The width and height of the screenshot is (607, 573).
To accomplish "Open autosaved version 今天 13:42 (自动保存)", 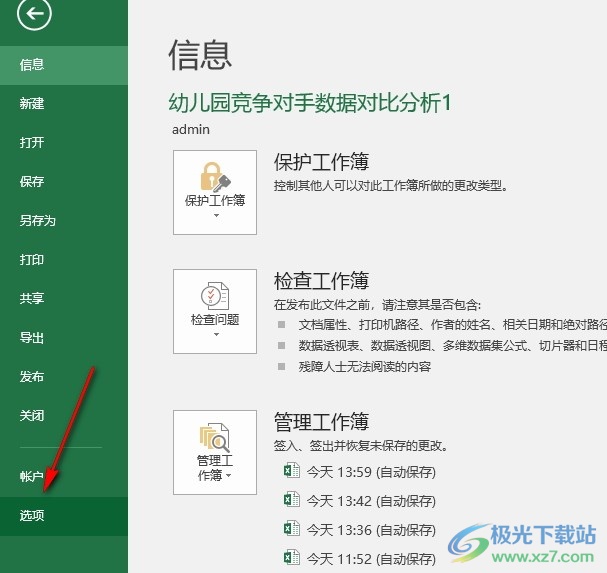I will (x=371, y=501).
